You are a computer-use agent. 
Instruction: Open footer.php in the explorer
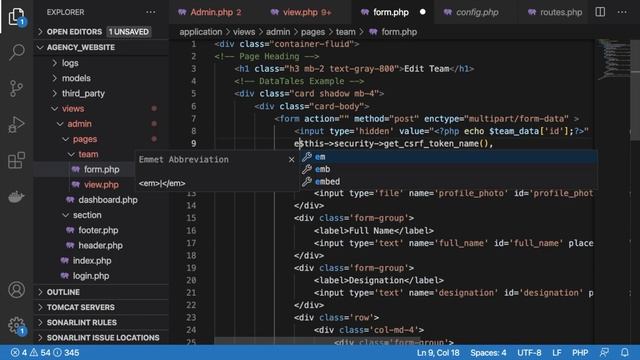101,230
